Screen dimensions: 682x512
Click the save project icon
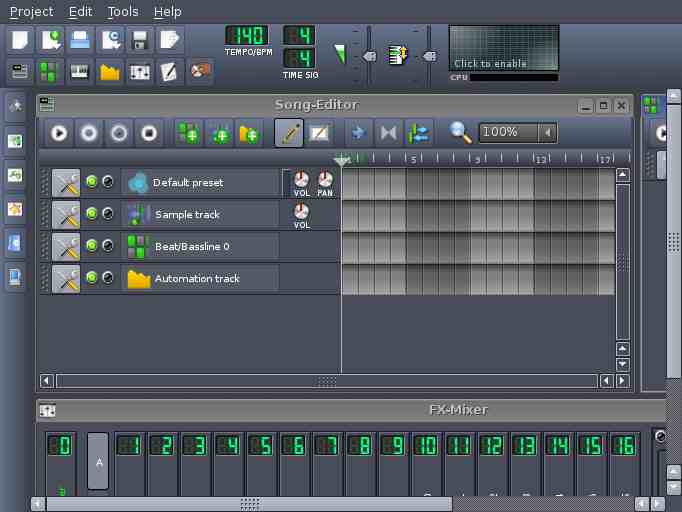coord(140,40)
